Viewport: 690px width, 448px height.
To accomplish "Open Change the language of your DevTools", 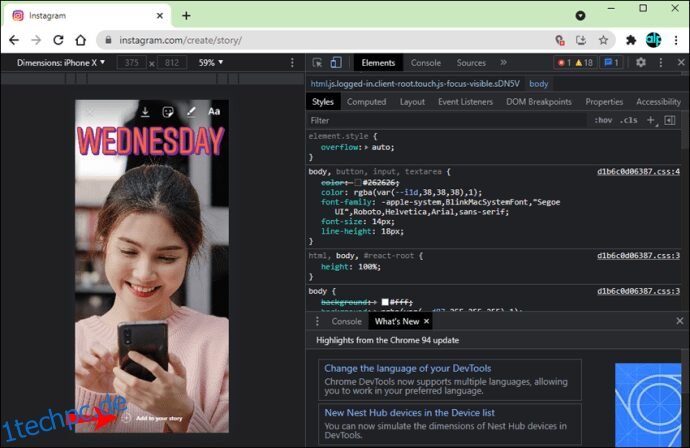I will click(407, 368).
